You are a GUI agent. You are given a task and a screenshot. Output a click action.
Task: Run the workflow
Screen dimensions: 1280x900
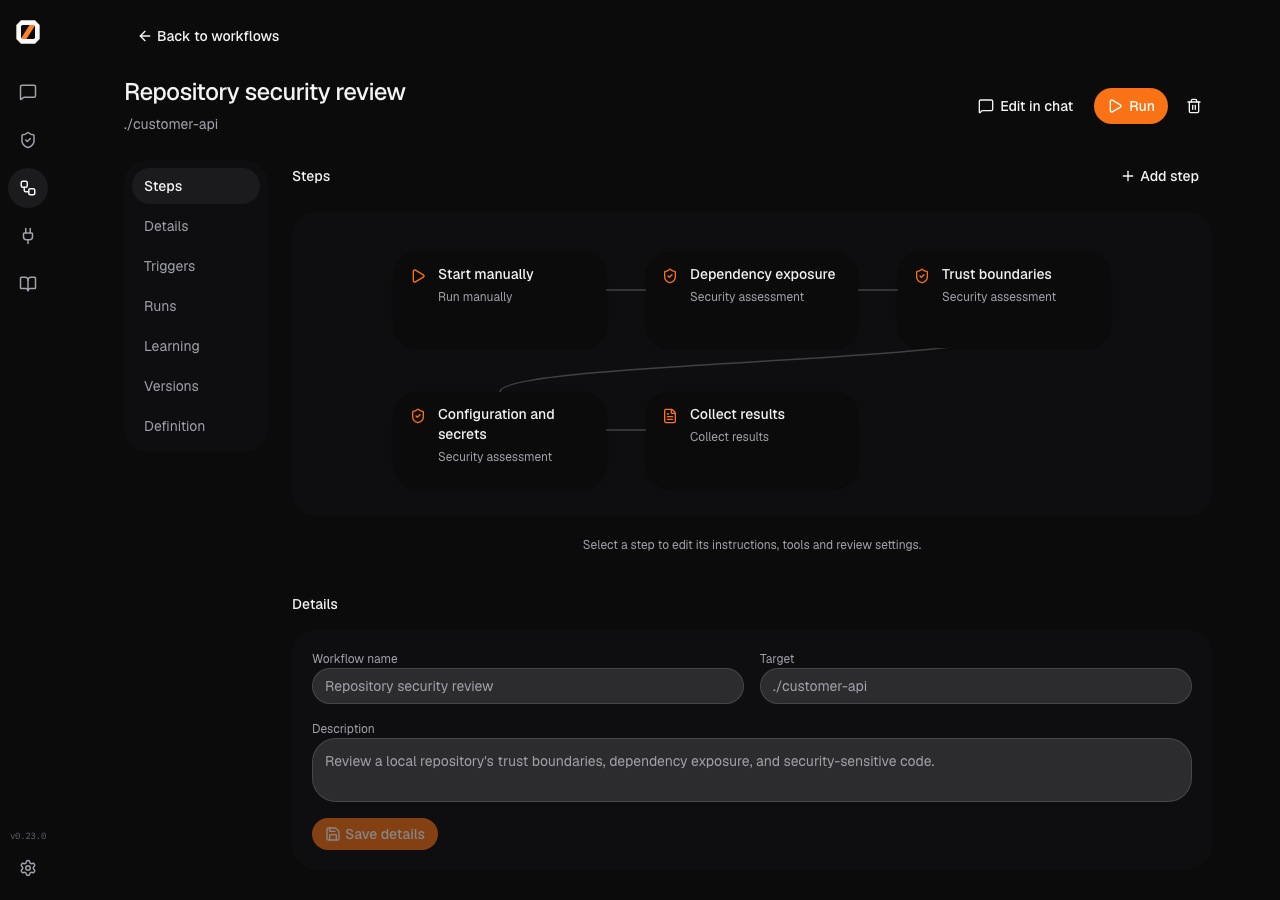tap(1131, 106)
